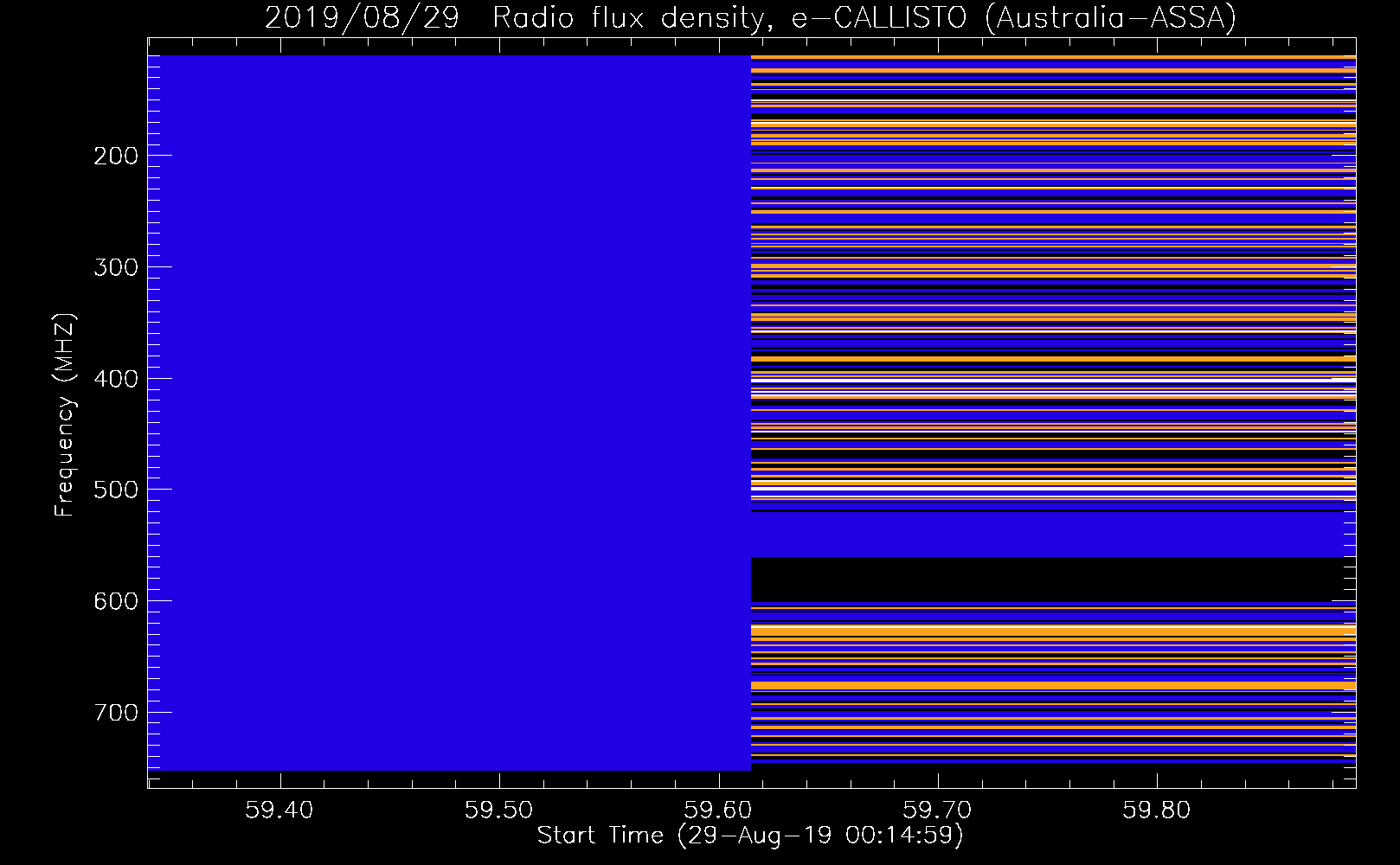Click the 700 frequency tick label

(x=115, y=713)
